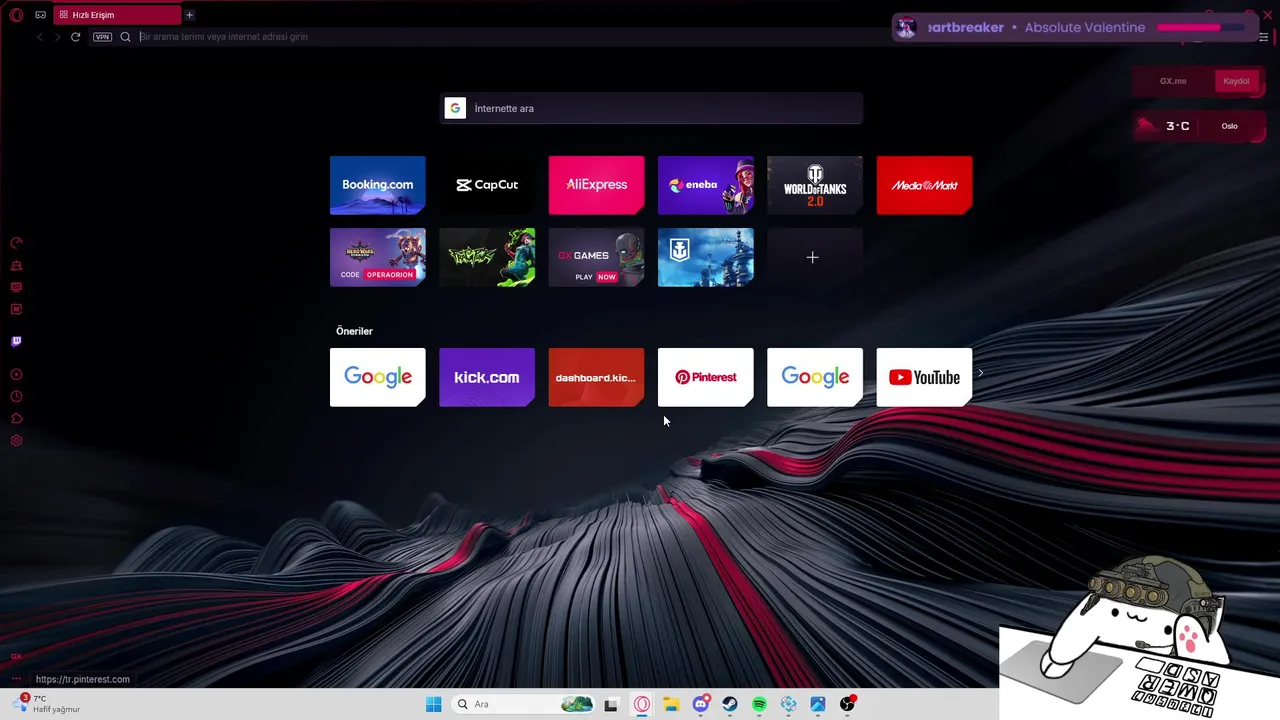The width and height of the screenshot is (1280, 720).
Task: Open Settings gear in sidebar
Action: point(16,441)
